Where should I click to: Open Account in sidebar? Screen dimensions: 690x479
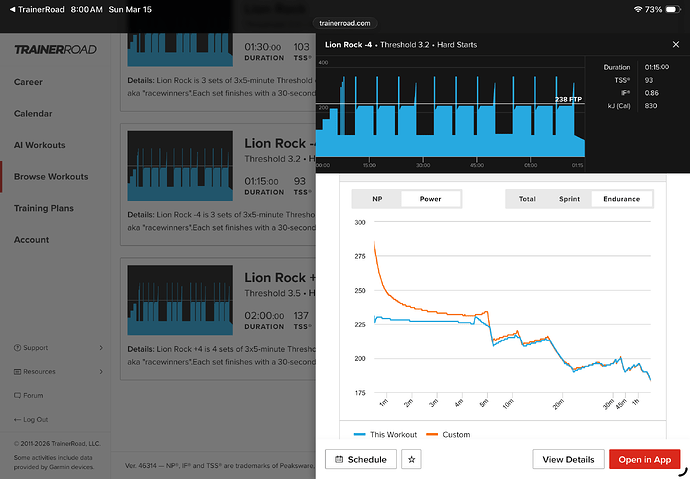(x=31, y=240)
